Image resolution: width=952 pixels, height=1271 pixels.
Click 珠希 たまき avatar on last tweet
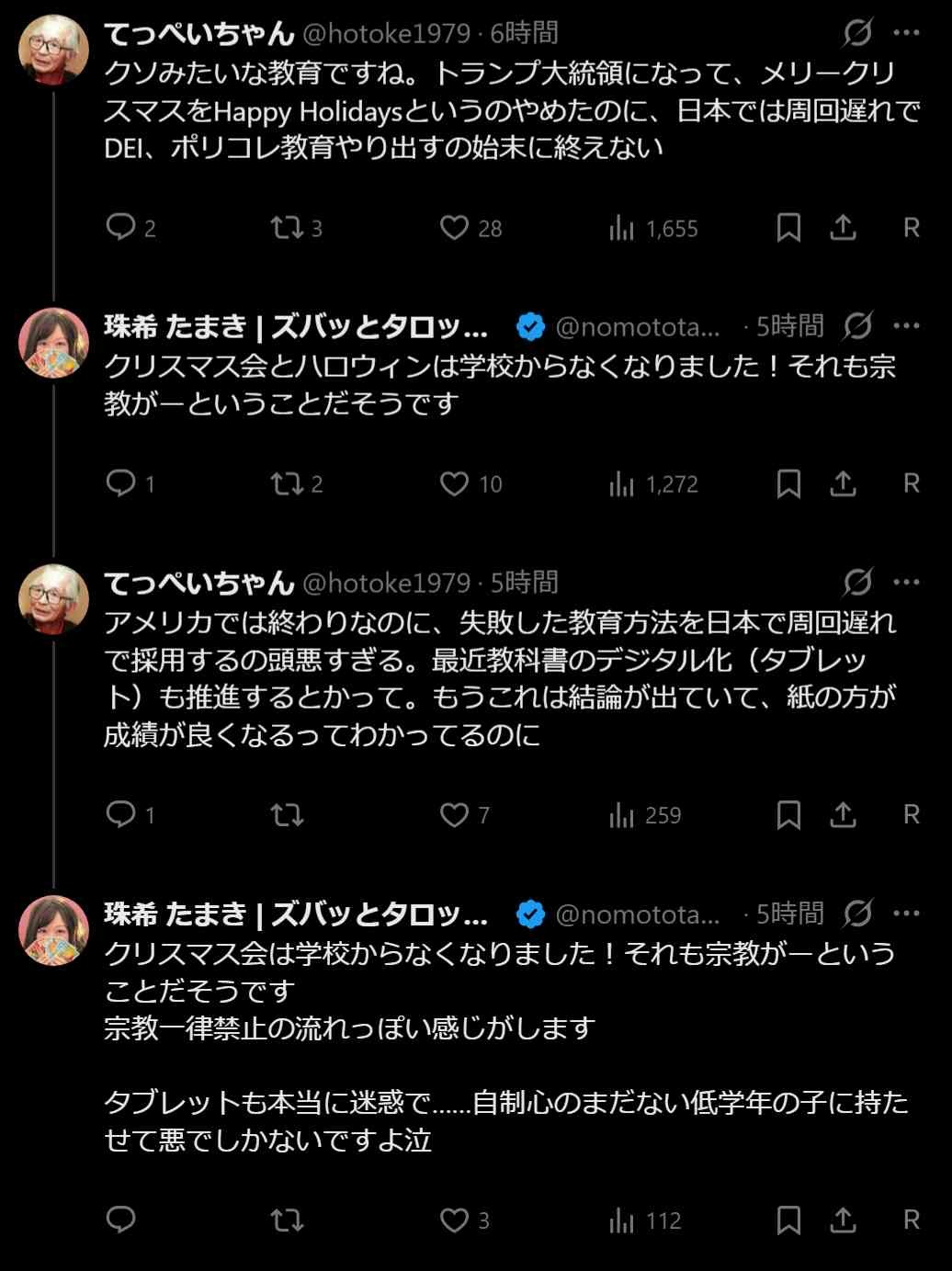53,930
